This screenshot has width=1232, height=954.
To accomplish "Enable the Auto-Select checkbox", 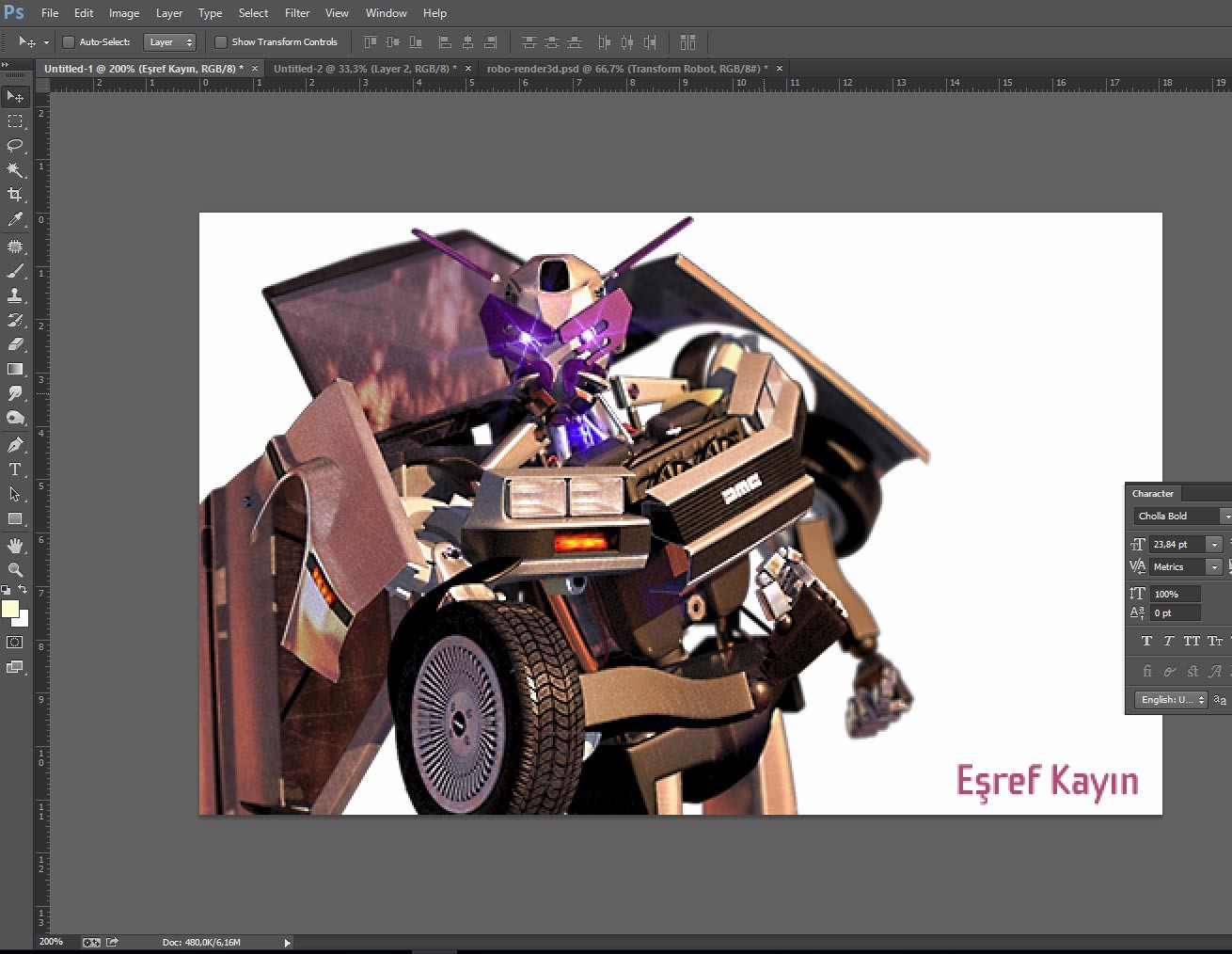I will 68,42.
